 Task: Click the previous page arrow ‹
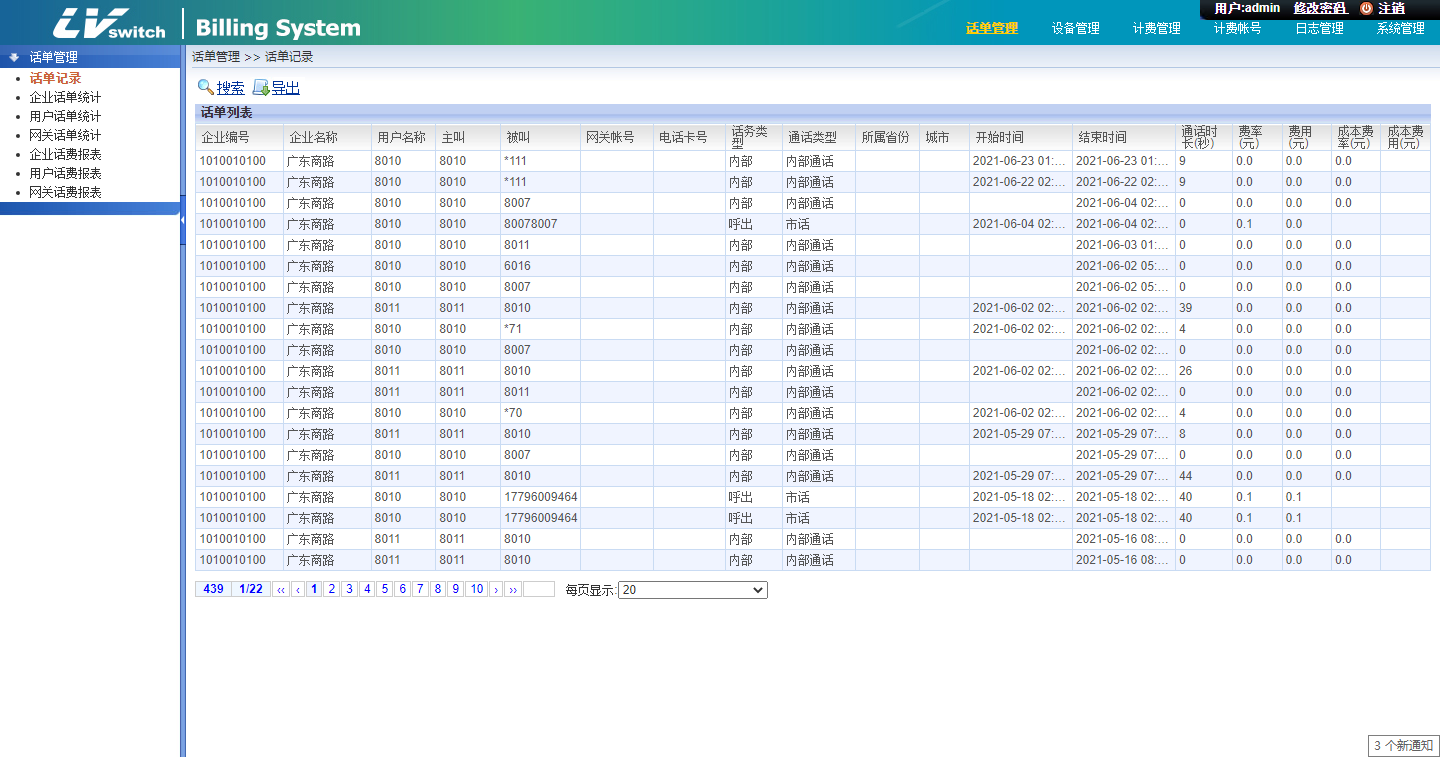(298, 589)
